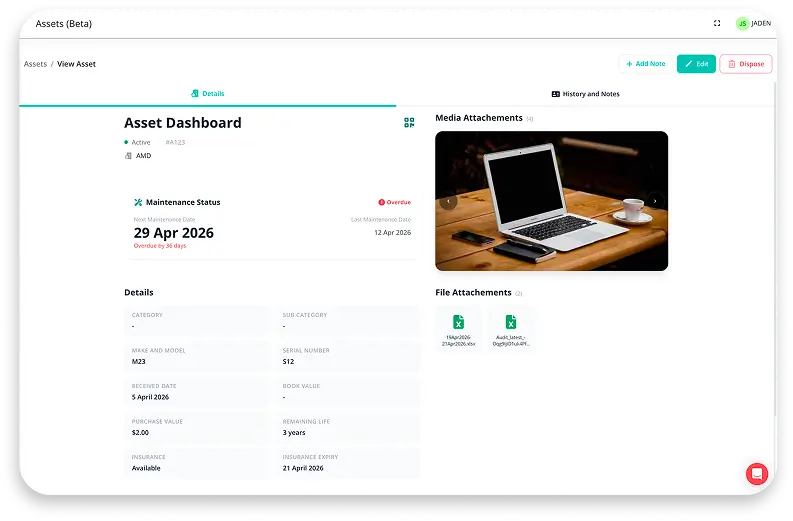Click the Active status label
This screenshot has height=521, width=793.
(x=141, y=143)
